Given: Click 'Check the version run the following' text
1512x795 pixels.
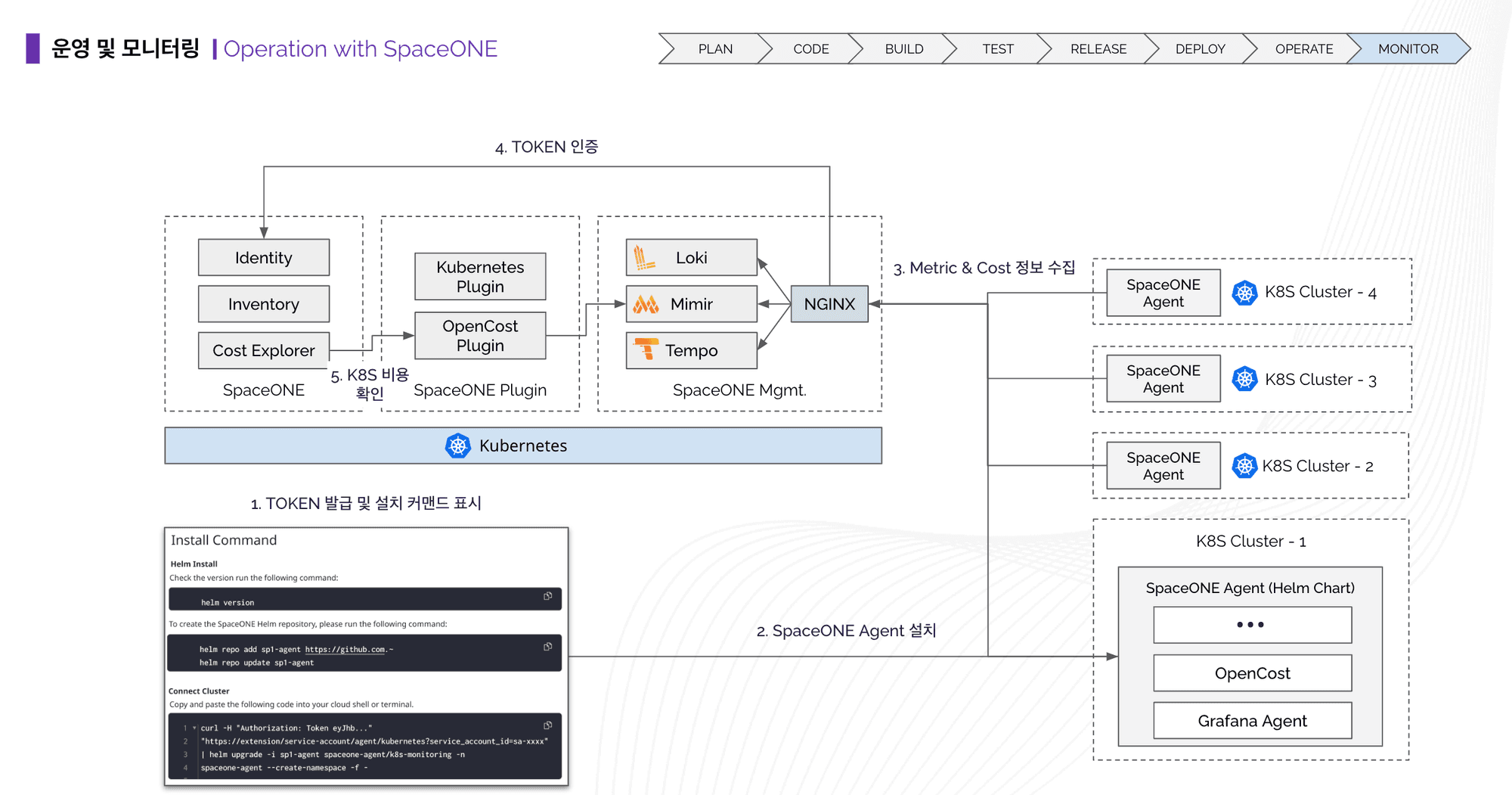Looking at the screenshot, I should pos(254,578).
